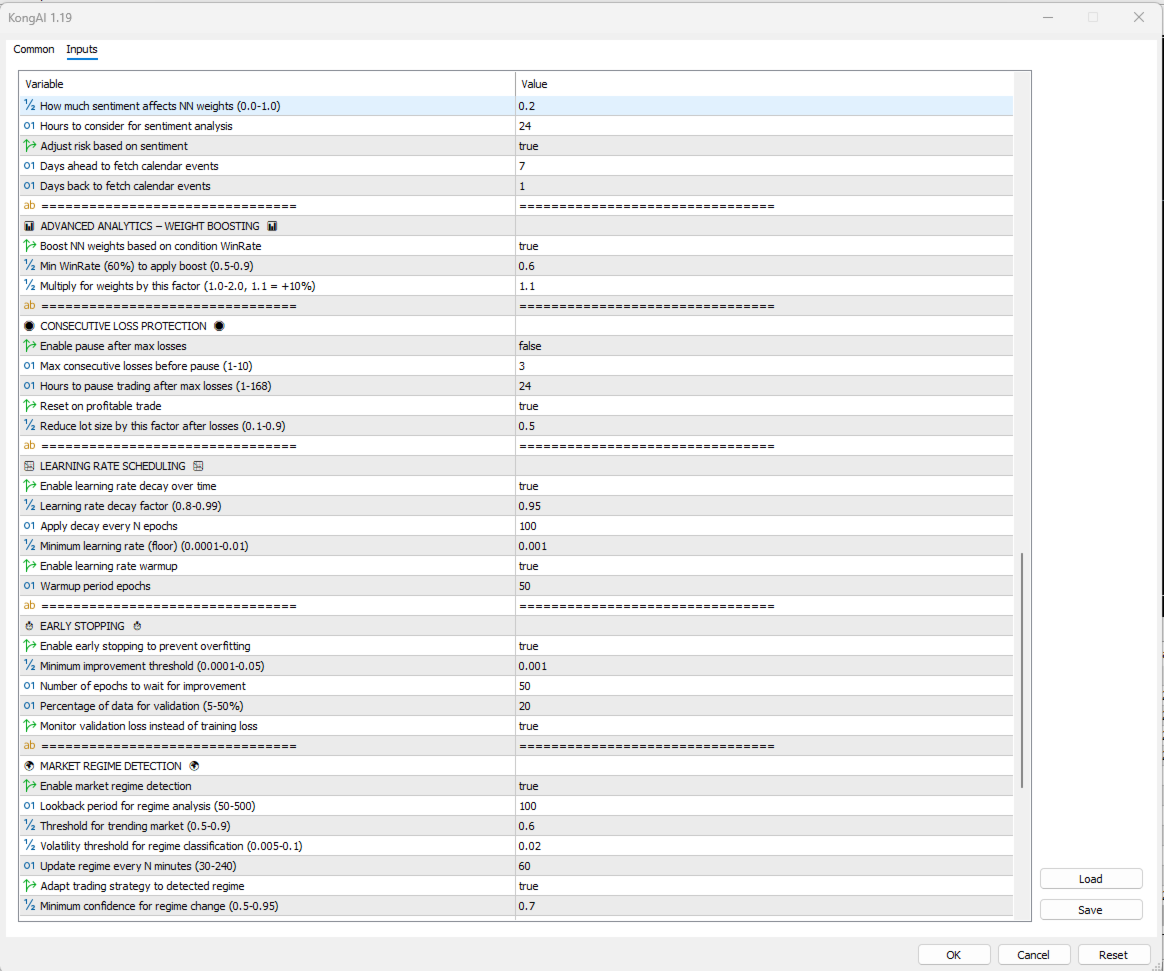Toggle Boost NN weights value true
Screen dimensions: 1164x971
764,246
